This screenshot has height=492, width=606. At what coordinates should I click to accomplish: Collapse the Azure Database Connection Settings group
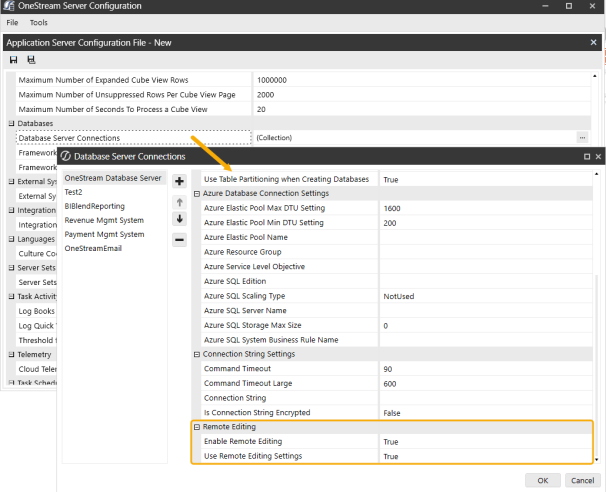pyautogui.click(x=197, y=194)
